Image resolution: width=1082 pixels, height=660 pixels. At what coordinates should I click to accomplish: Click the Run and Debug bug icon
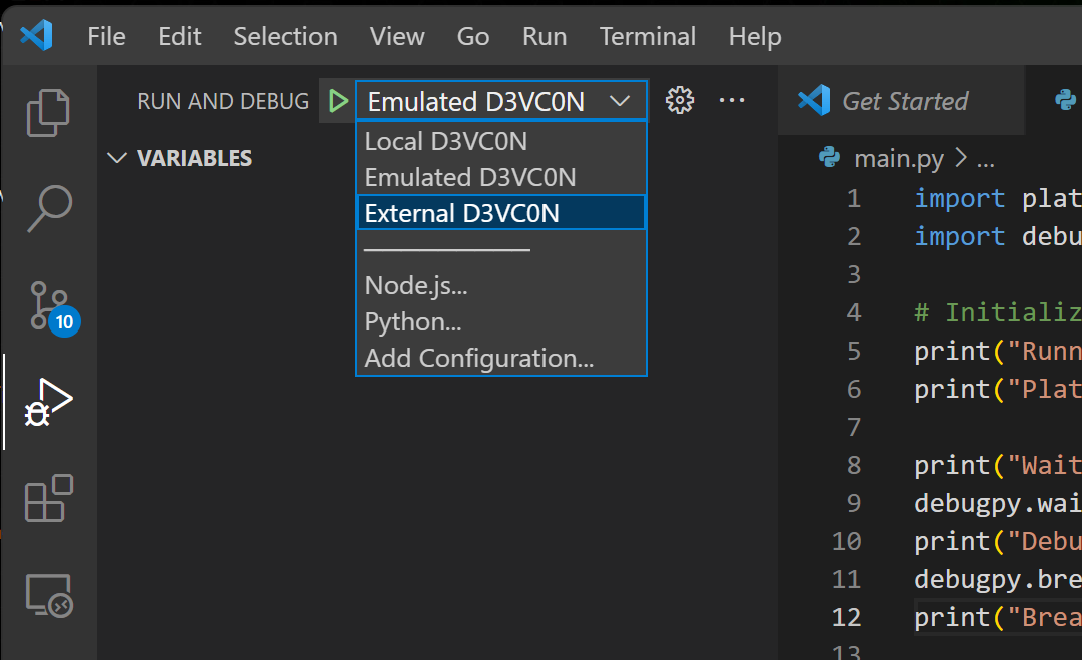tap(48, 402)
